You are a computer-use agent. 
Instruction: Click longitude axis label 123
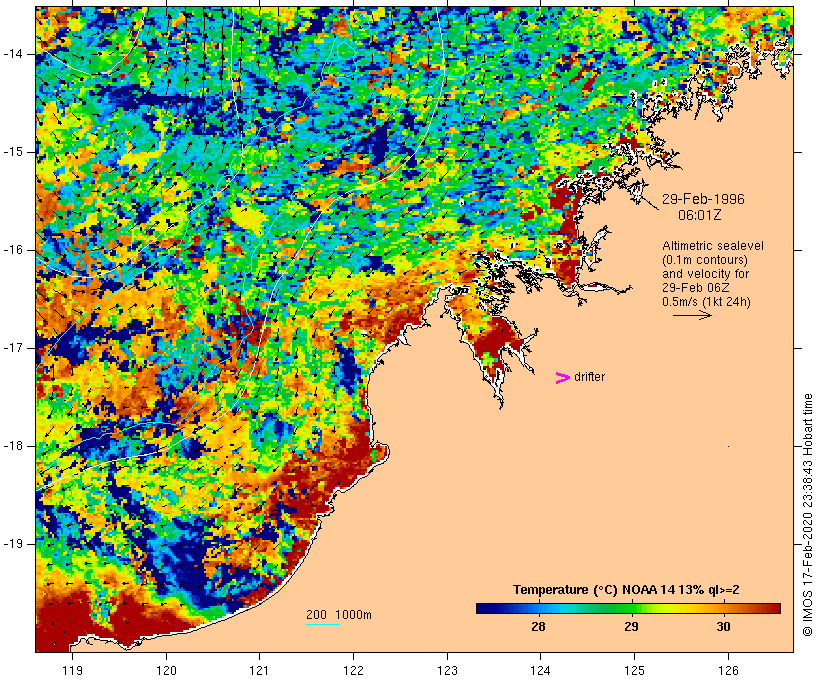pyautogui.click(x=447, y=670)
